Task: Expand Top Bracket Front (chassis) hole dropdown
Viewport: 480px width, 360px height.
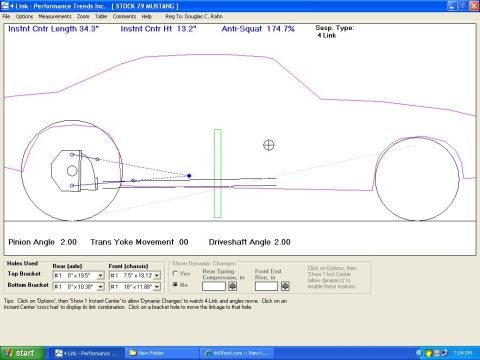Action: [157, 276]
